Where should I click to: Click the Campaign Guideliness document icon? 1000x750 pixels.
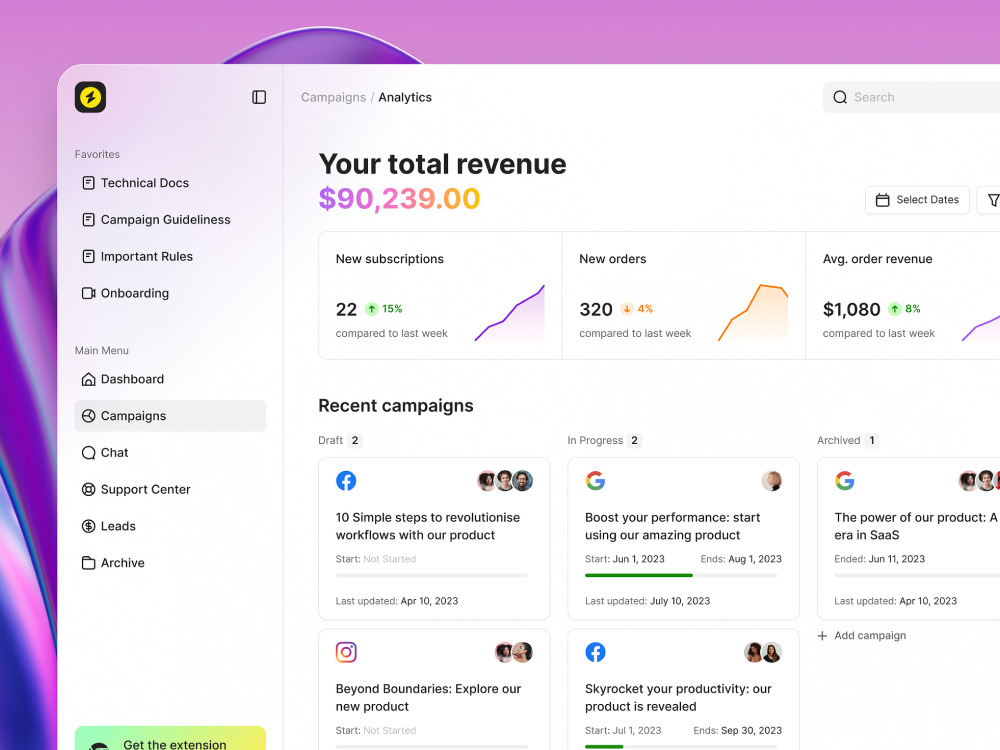89,219
